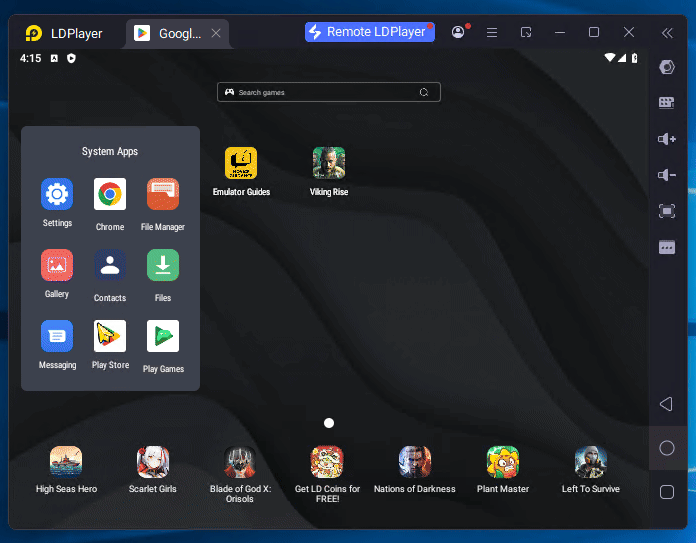This screenshot has width=696, height=543.
Task: Launch Scarlet Girls game
Action: coord(153,462)
